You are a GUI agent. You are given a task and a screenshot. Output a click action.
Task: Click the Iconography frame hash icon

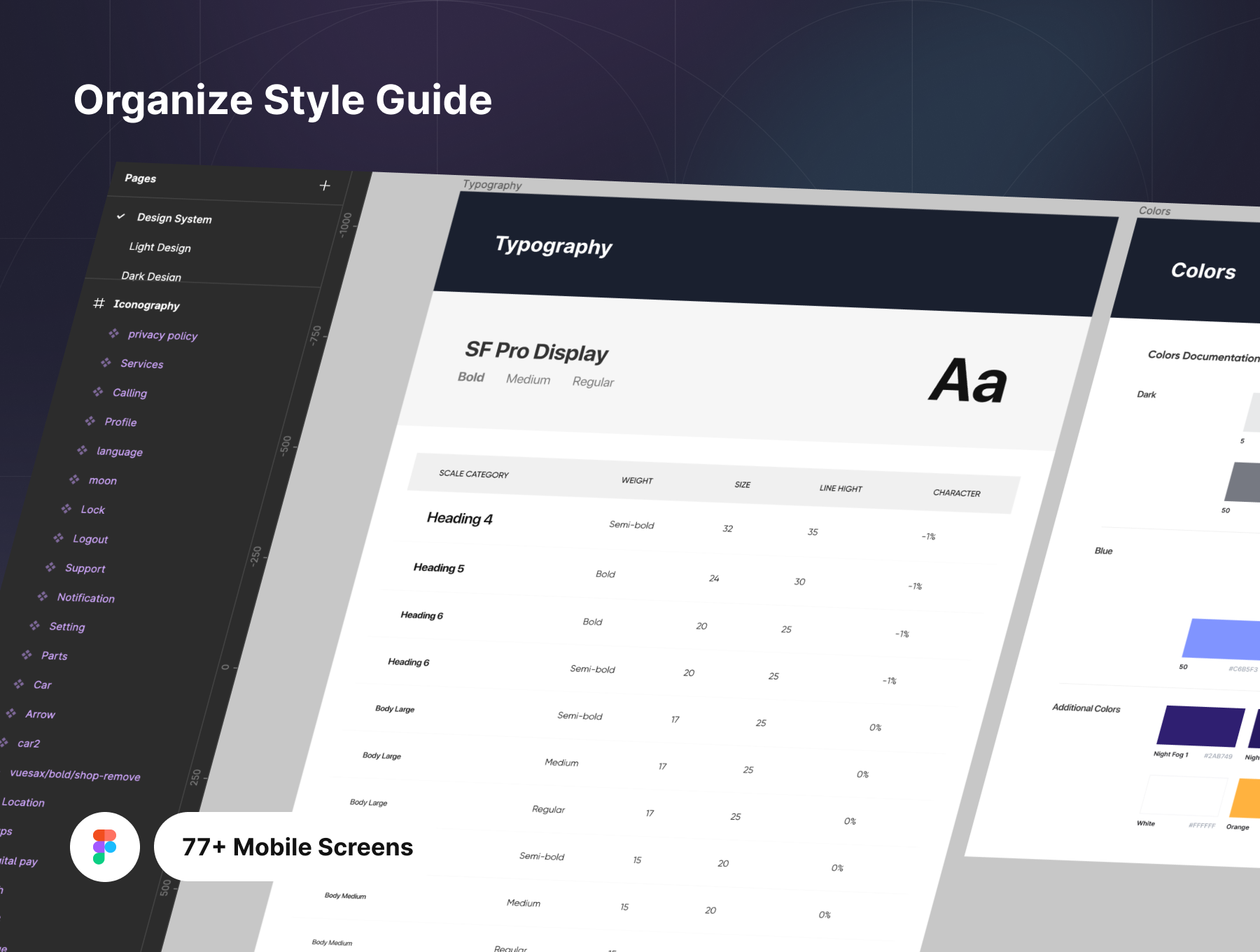(99, 303)
